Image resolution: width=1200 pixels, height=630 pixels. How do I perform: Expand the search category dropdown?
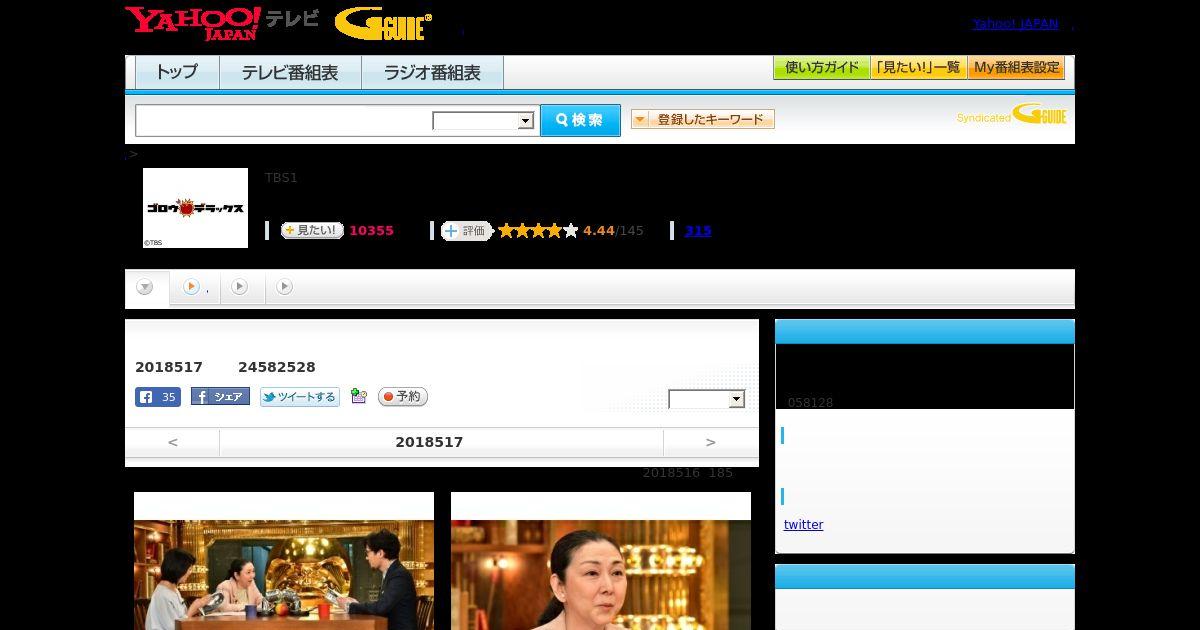tap(484, 121)
